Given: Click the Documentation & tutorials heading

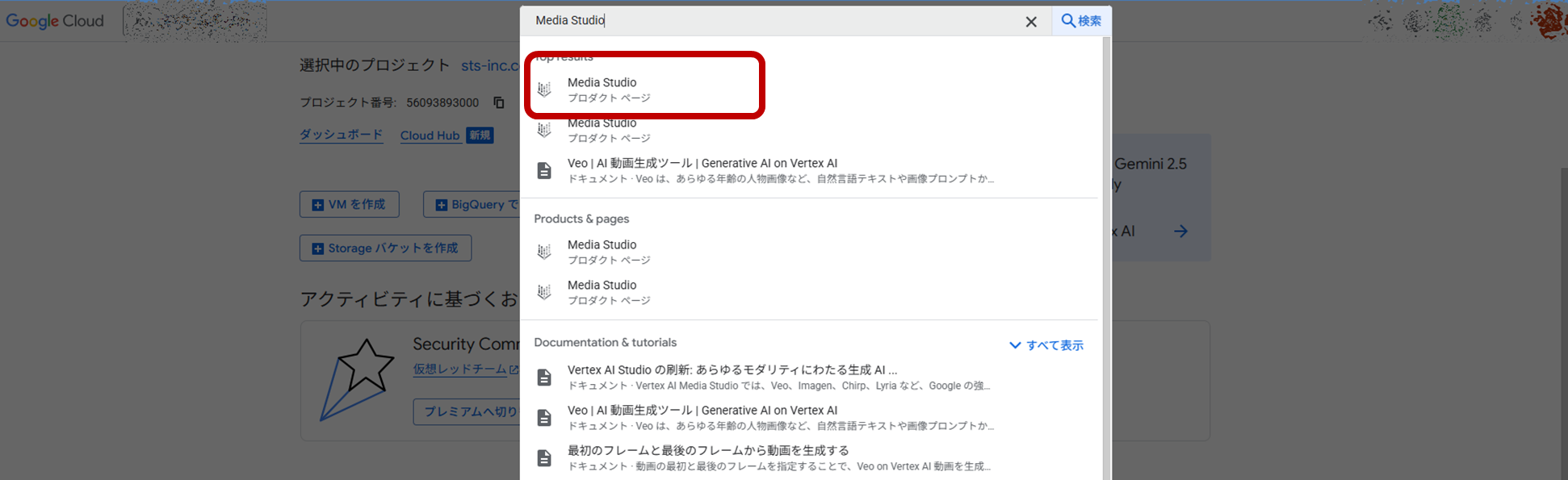Looking at the screenshot, I should click(606, 343).
